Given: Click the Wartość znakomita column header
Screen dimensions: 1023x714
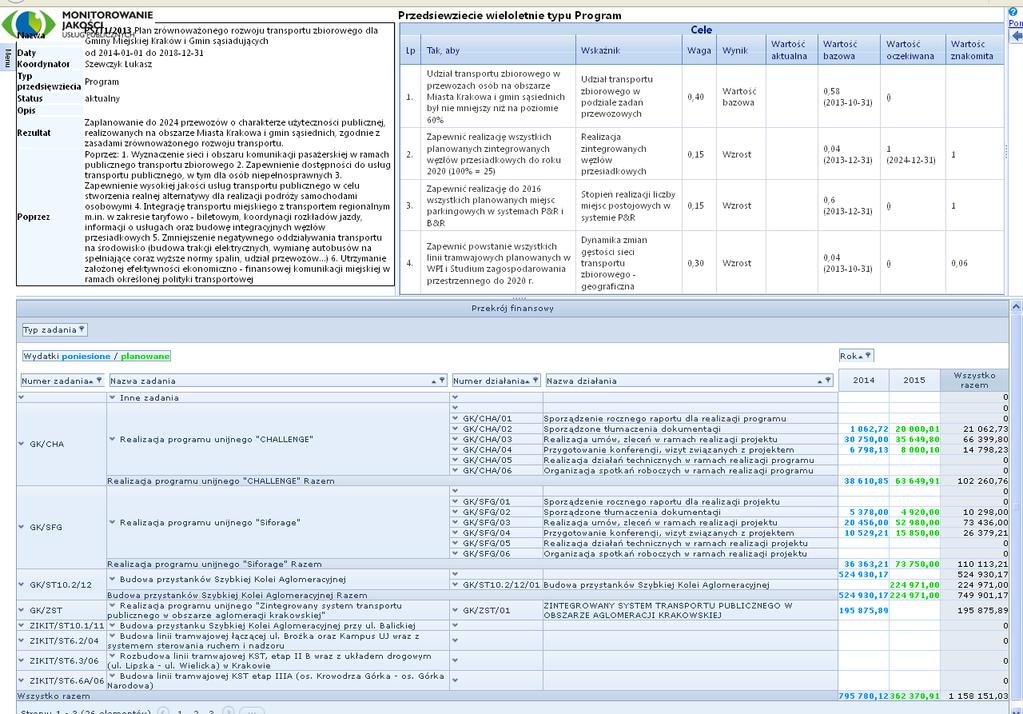Looking at the screenshot, I should 975,50.
